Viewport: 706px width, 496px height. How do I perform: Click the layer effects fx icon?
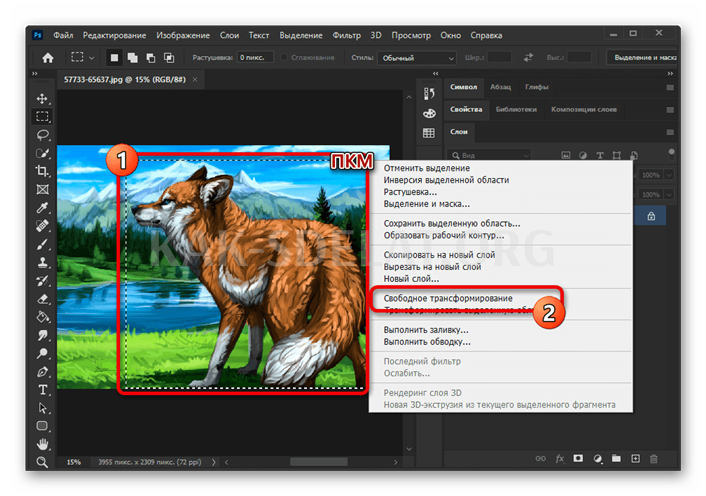coord(560,459)
